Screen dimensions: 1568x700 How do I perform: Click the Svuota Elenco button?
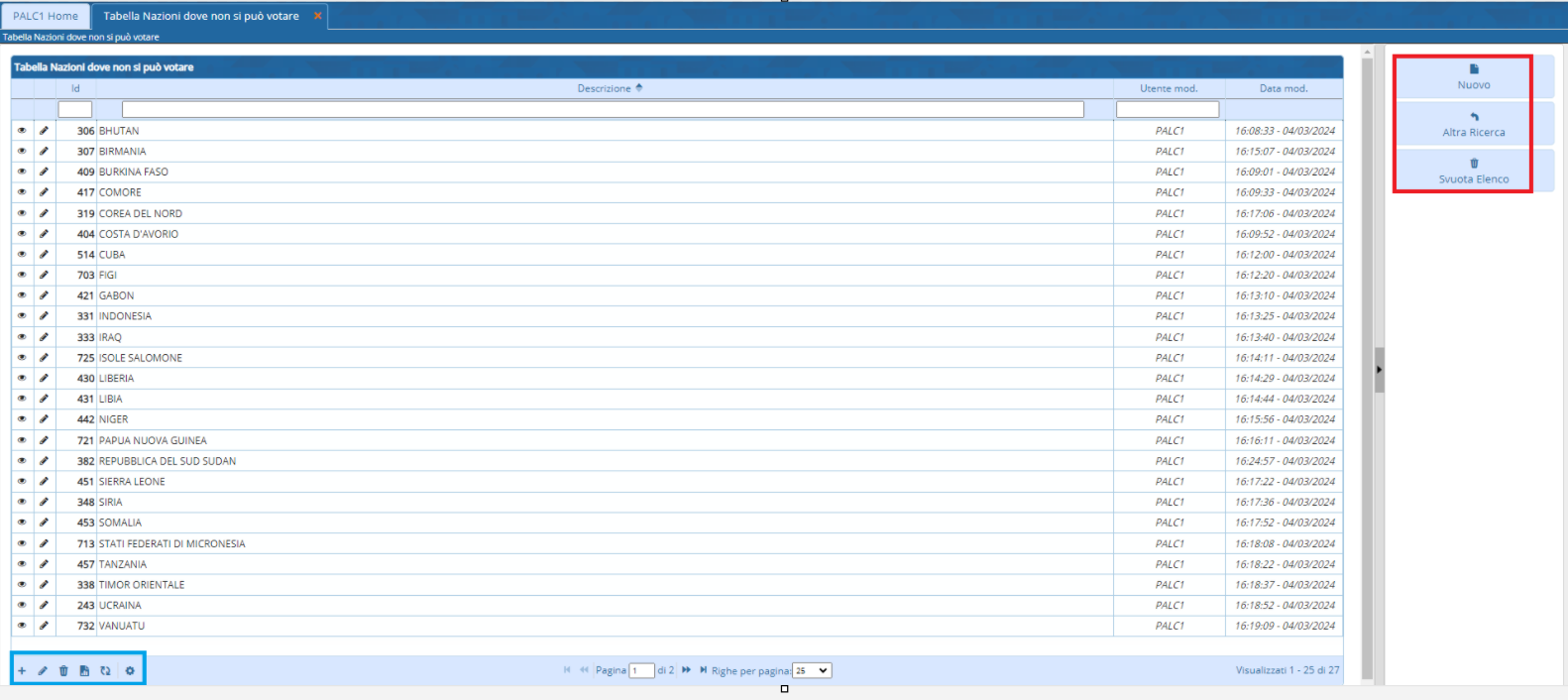(1473, 171)
